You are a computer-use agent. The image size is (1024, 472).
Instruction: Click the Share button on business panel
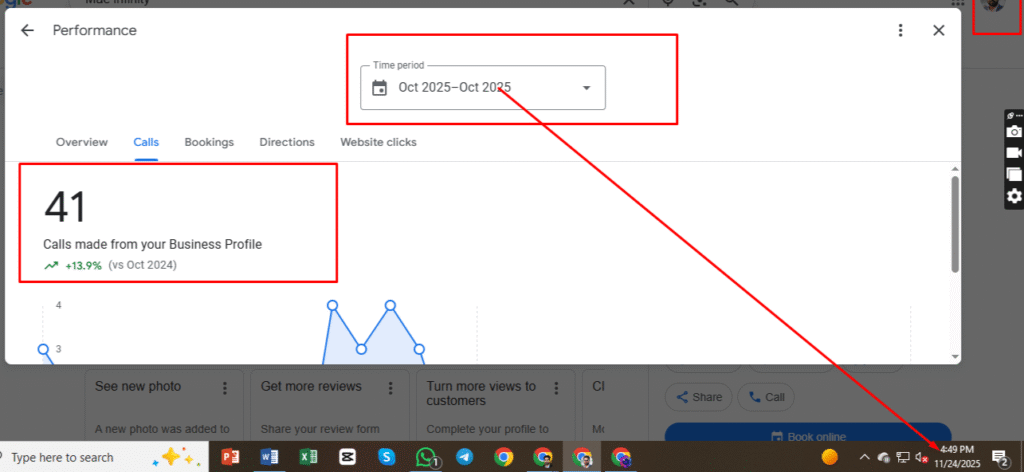pos(699,397)
